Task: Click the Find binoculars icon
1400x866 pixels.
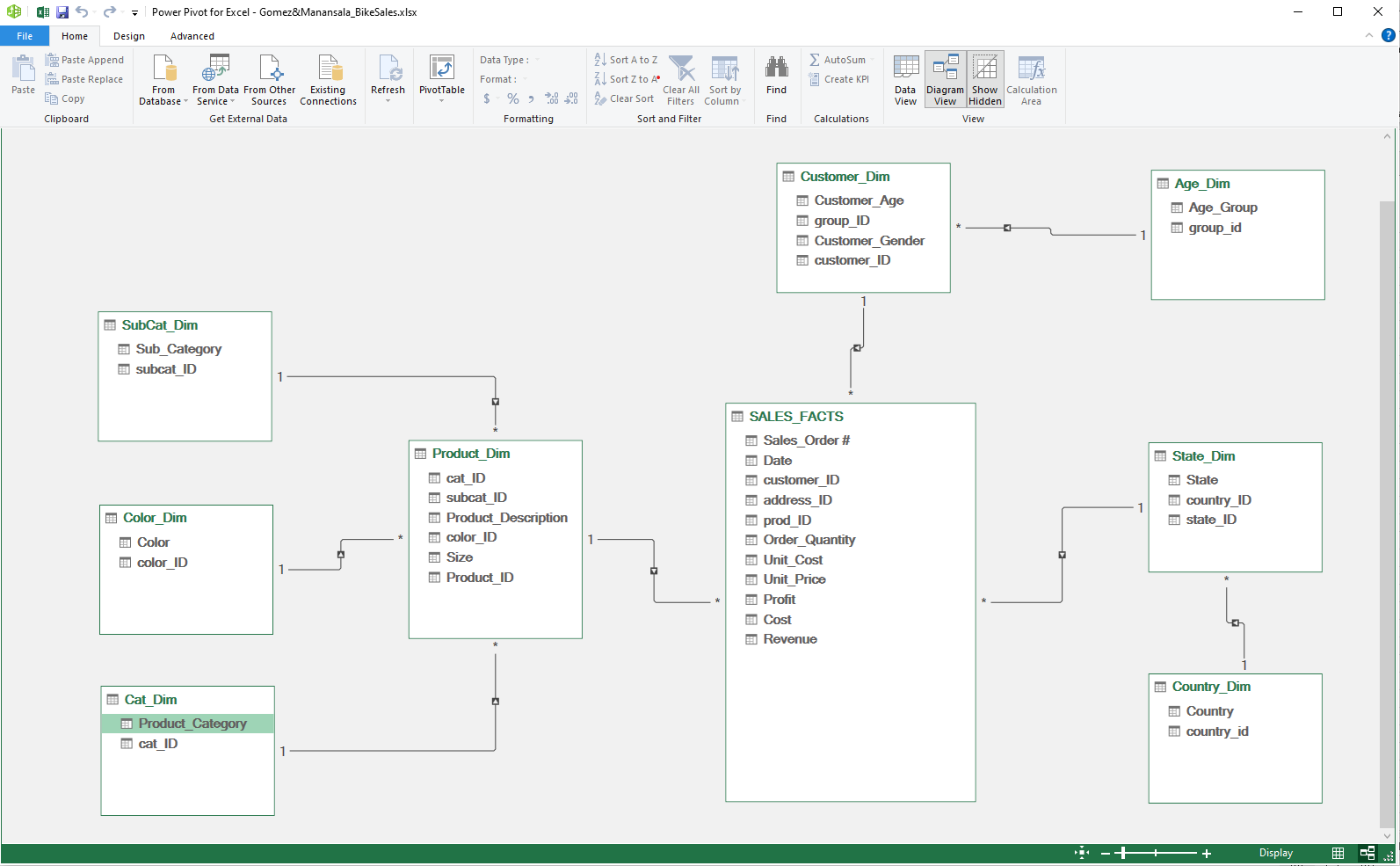Action: coord(776,69)
